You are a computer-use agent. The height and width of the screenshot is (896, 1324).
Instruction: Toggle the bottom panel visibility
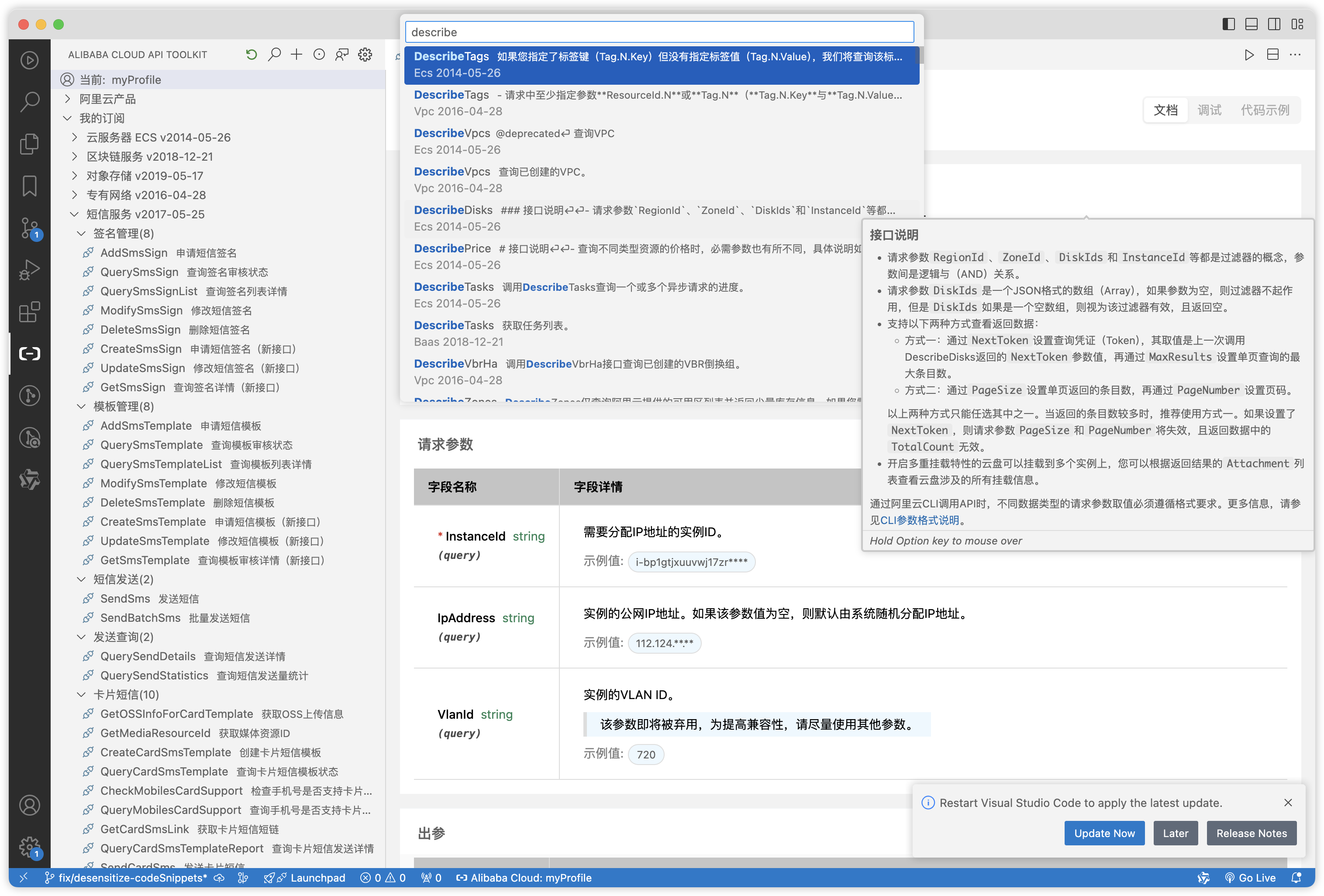coord(1251,24)
